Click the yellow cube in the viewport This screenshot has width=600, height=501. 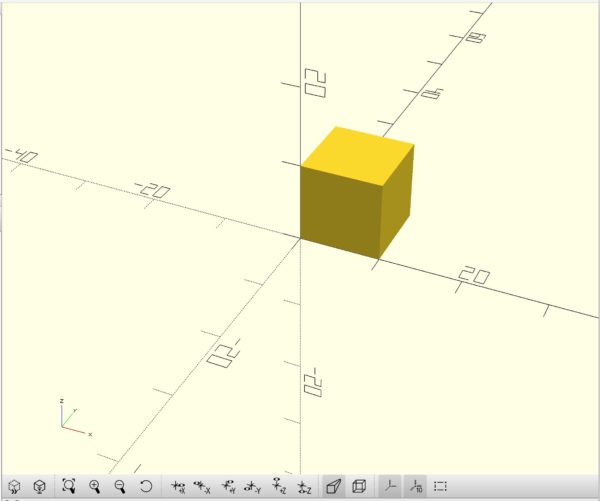click(356, 193)
